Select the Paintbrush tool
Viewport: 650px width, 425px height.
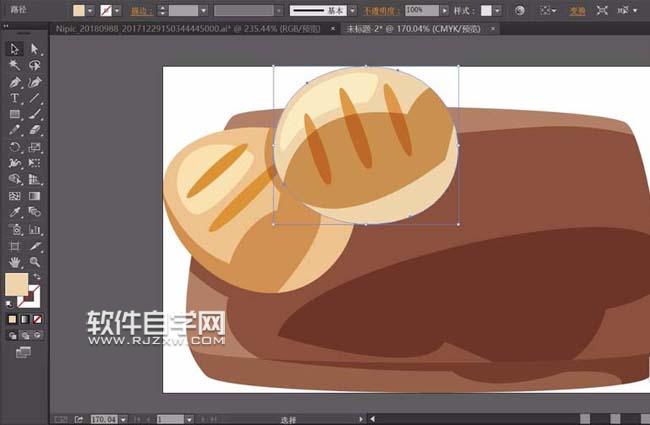34,114
